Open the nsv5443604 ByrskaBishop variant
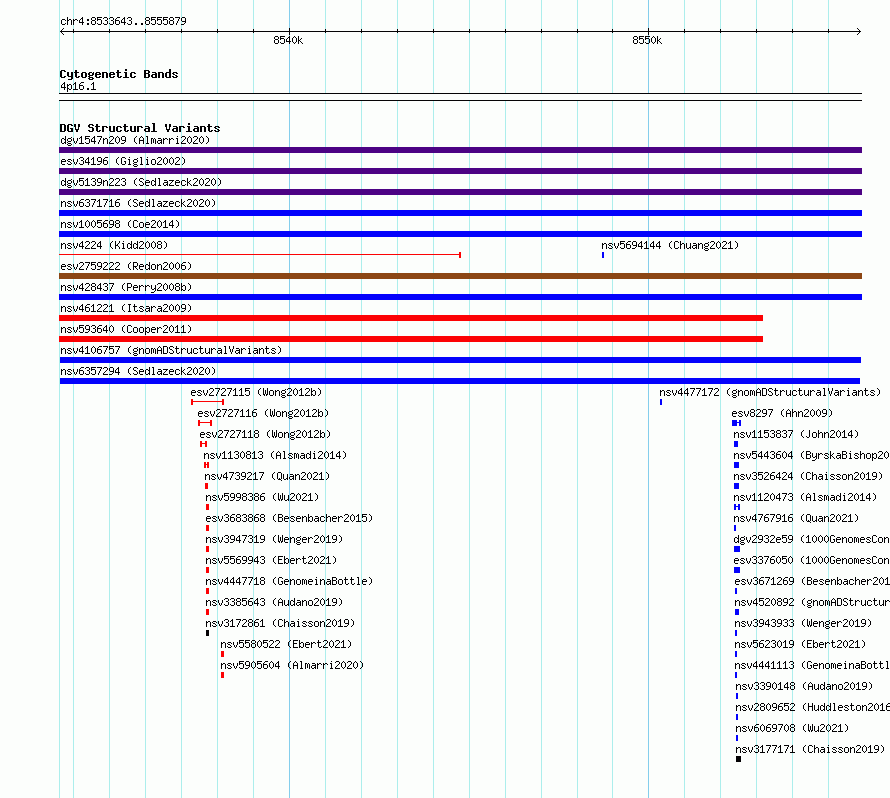 pyautogui.click(x=811, y=455)
